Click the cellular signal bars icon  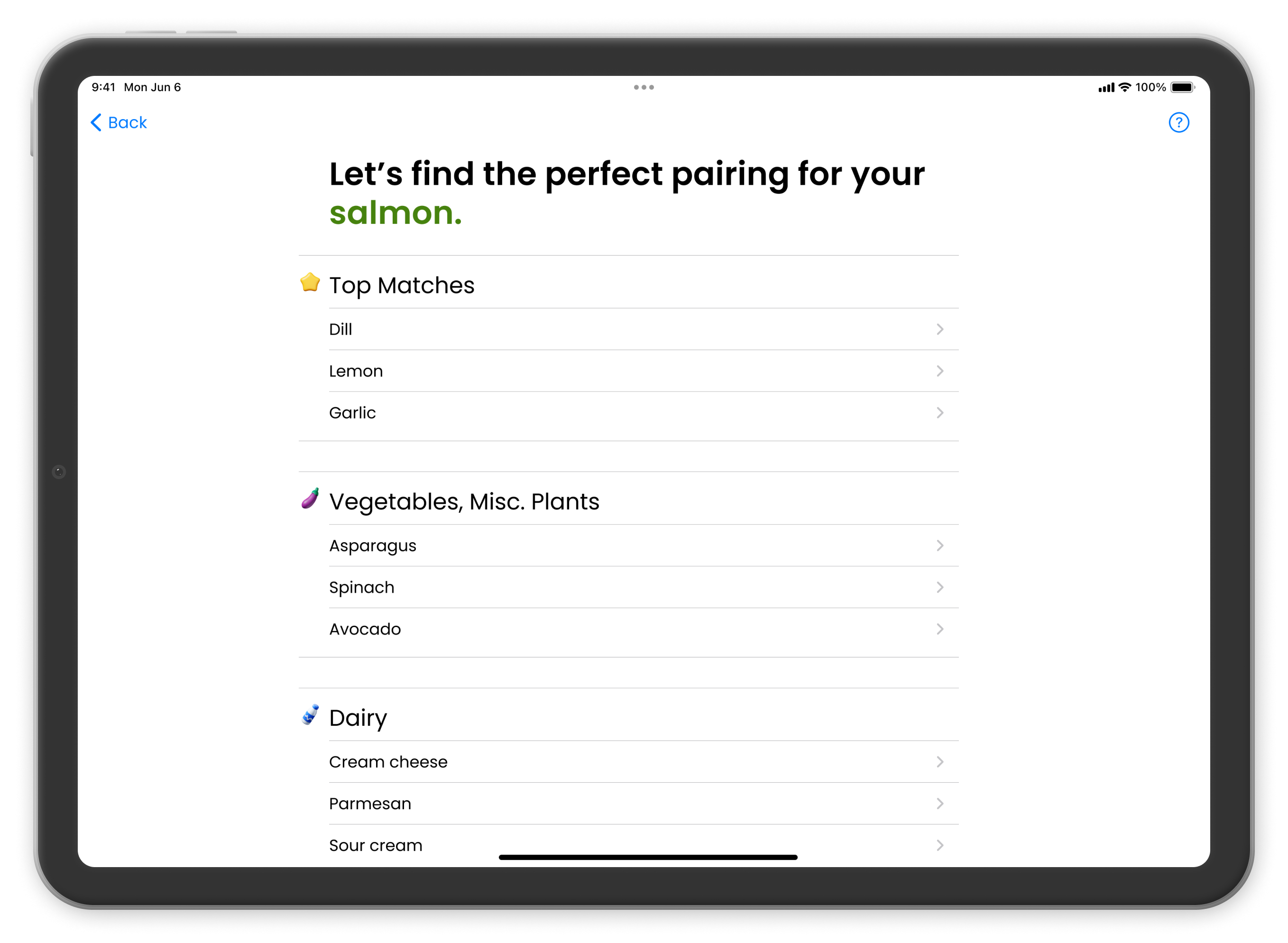(x=1104, y=87)
